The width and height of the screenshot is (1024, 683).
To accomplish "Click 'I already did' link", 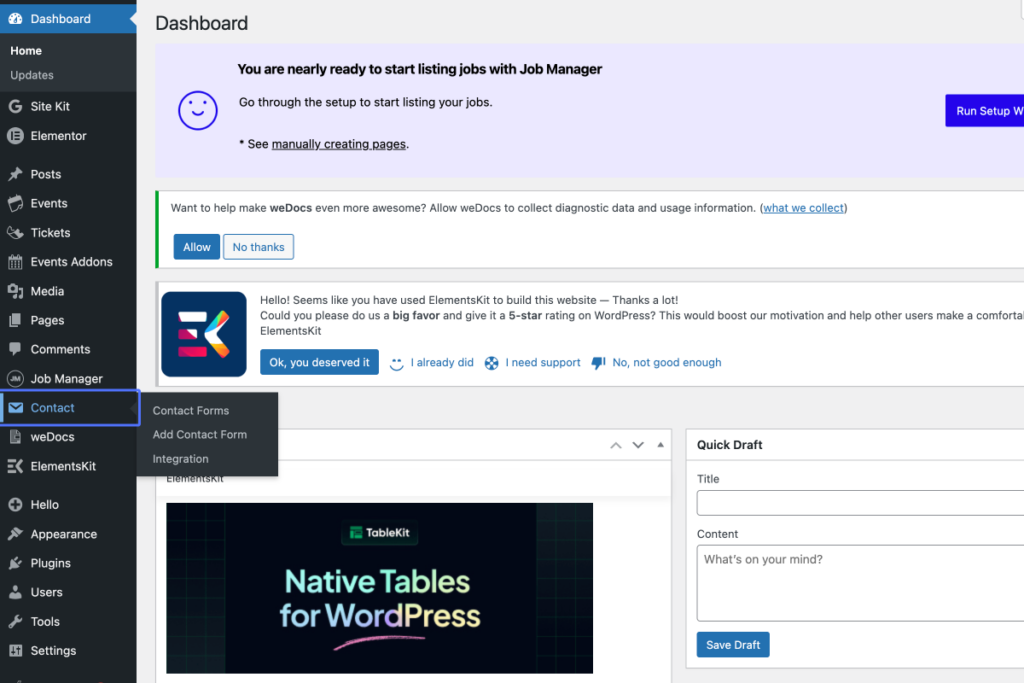I will pos(442,362).
